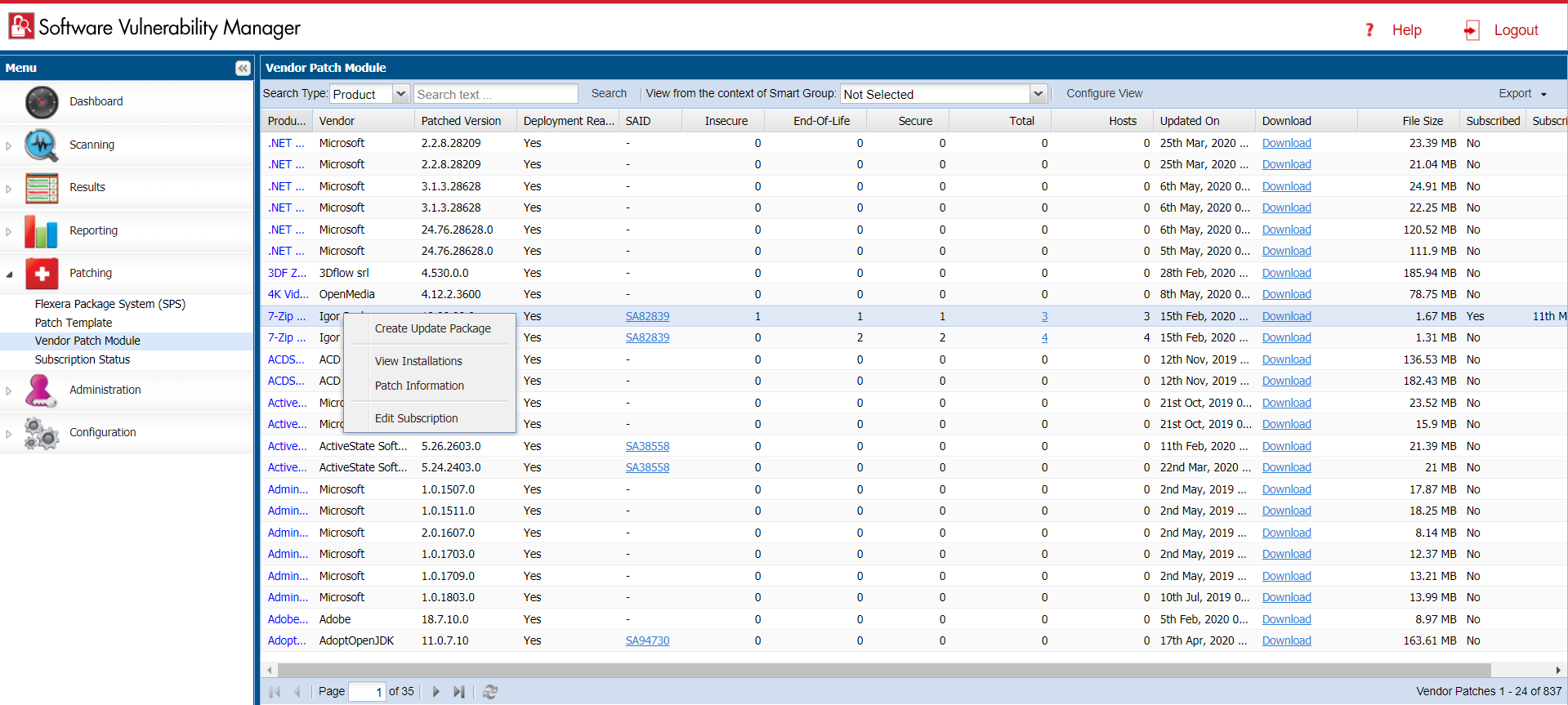Click the SA94730 advisory link
Image resolution: width=1568 pixels, height=705 pixels.
click(647, 641)
